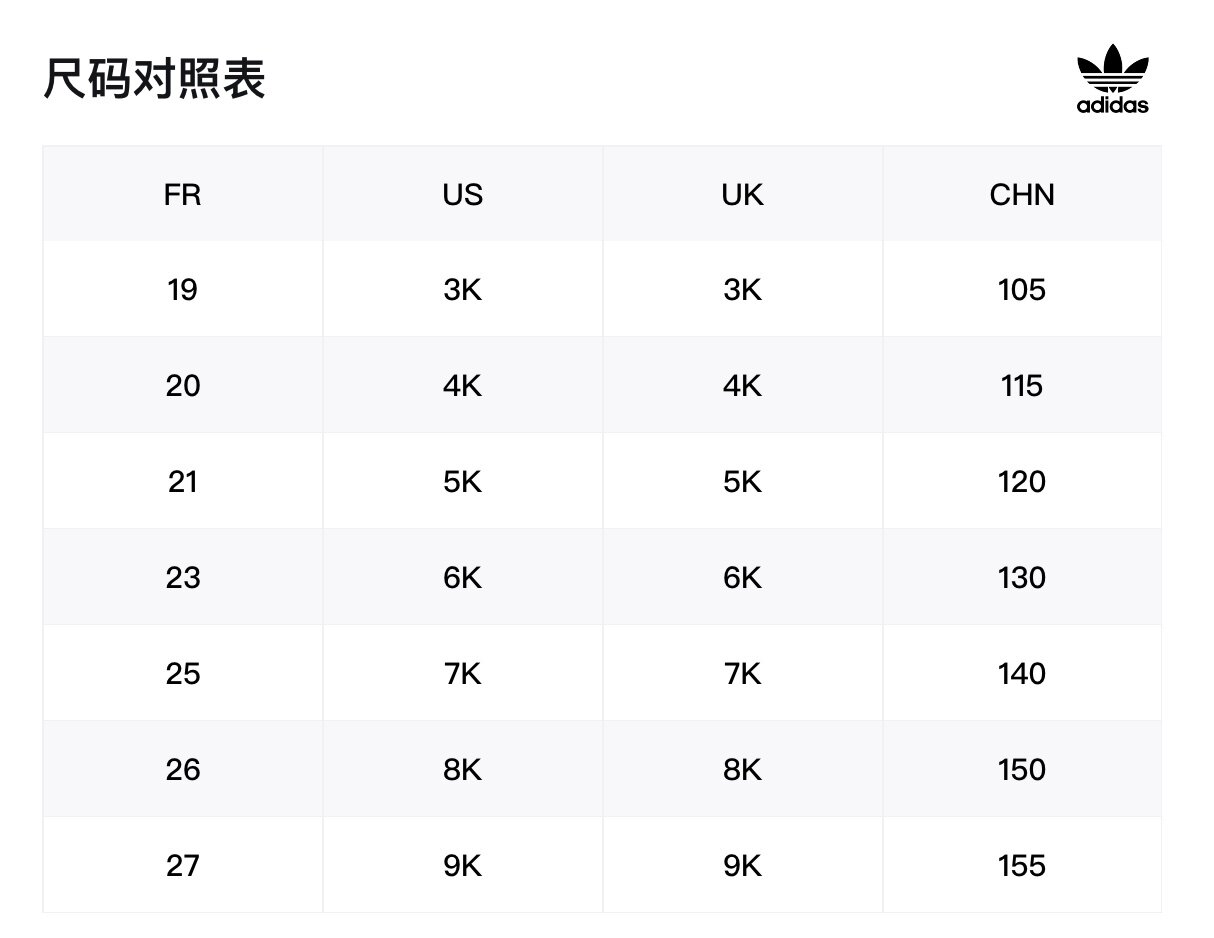Click FR size 20 cell

pyautogui.click(x=183, y=385)
